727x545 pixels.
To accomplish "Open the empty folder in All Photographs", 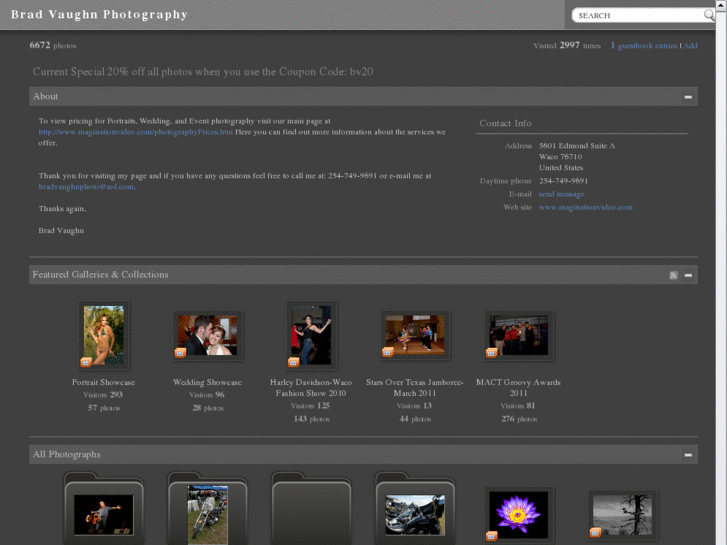I will (x=311, y=512).
